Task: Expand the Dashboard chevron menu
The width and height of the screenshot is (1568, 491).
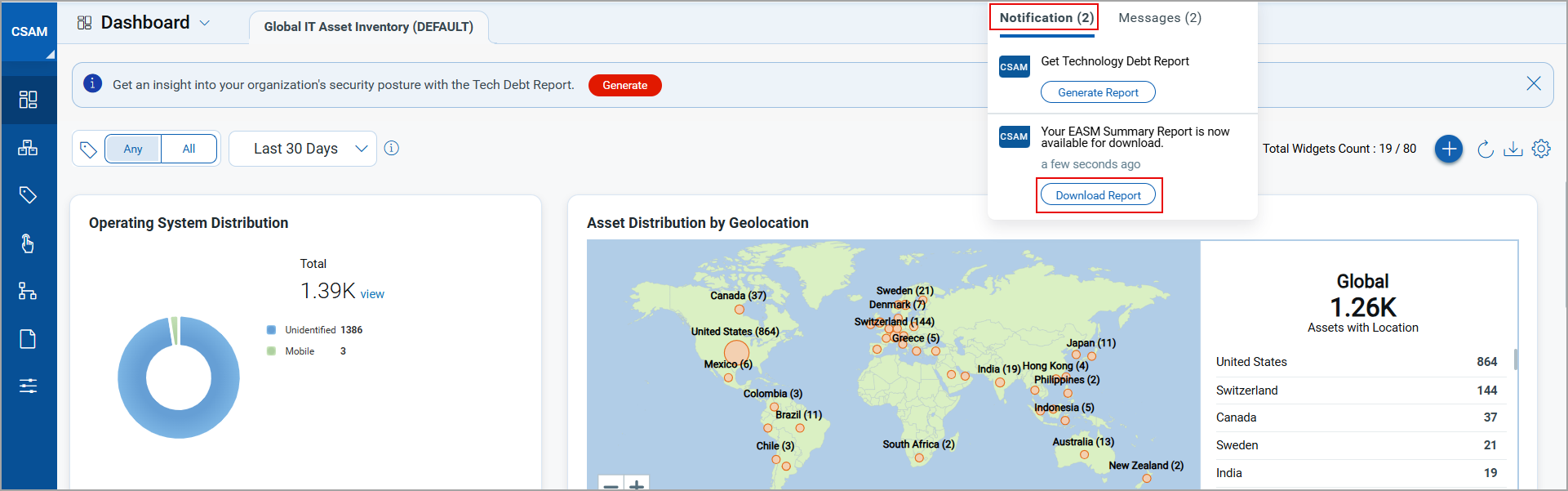Action: (205, 23)
